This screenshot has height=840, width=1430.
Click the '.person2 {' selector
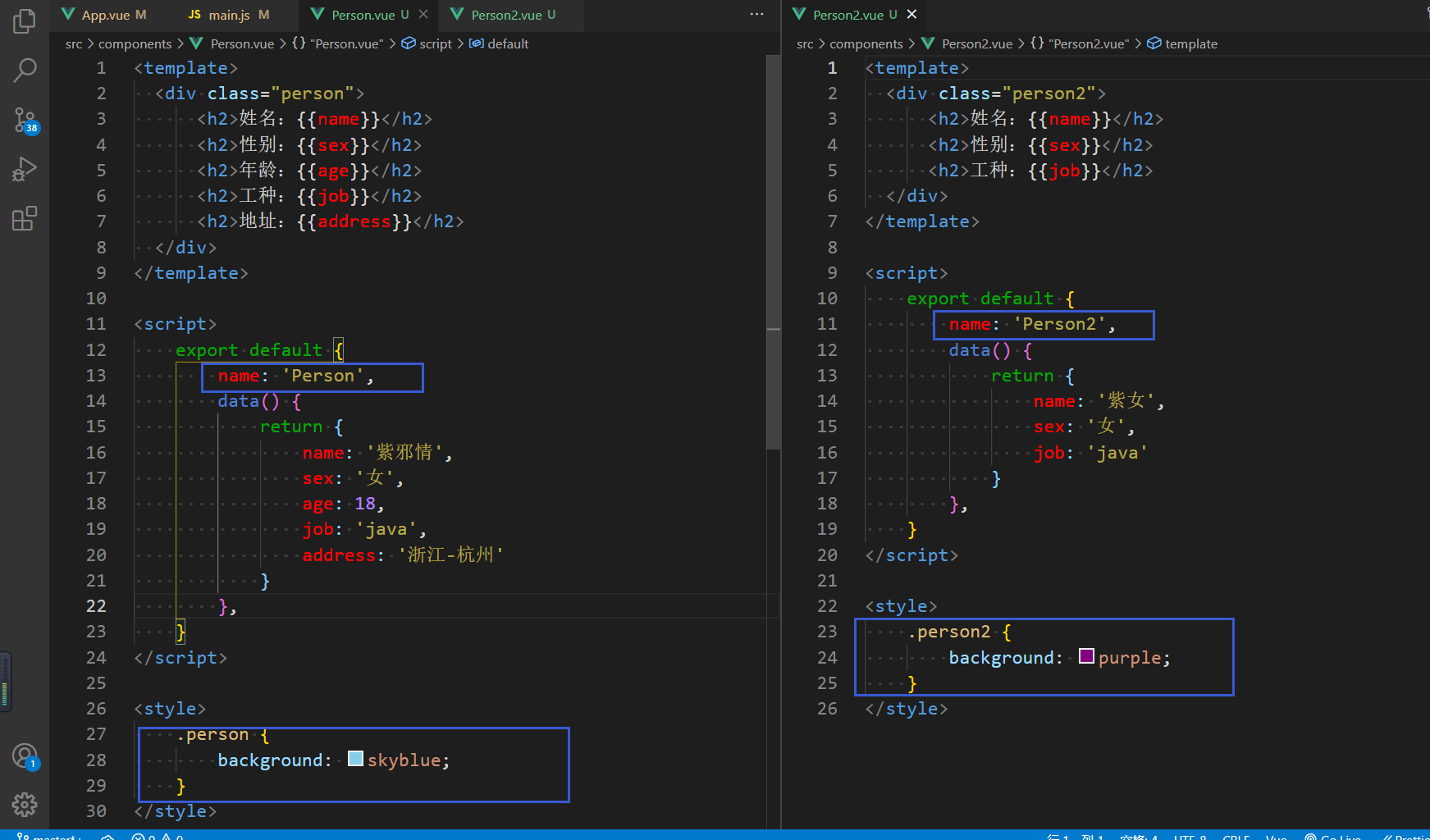960,632
